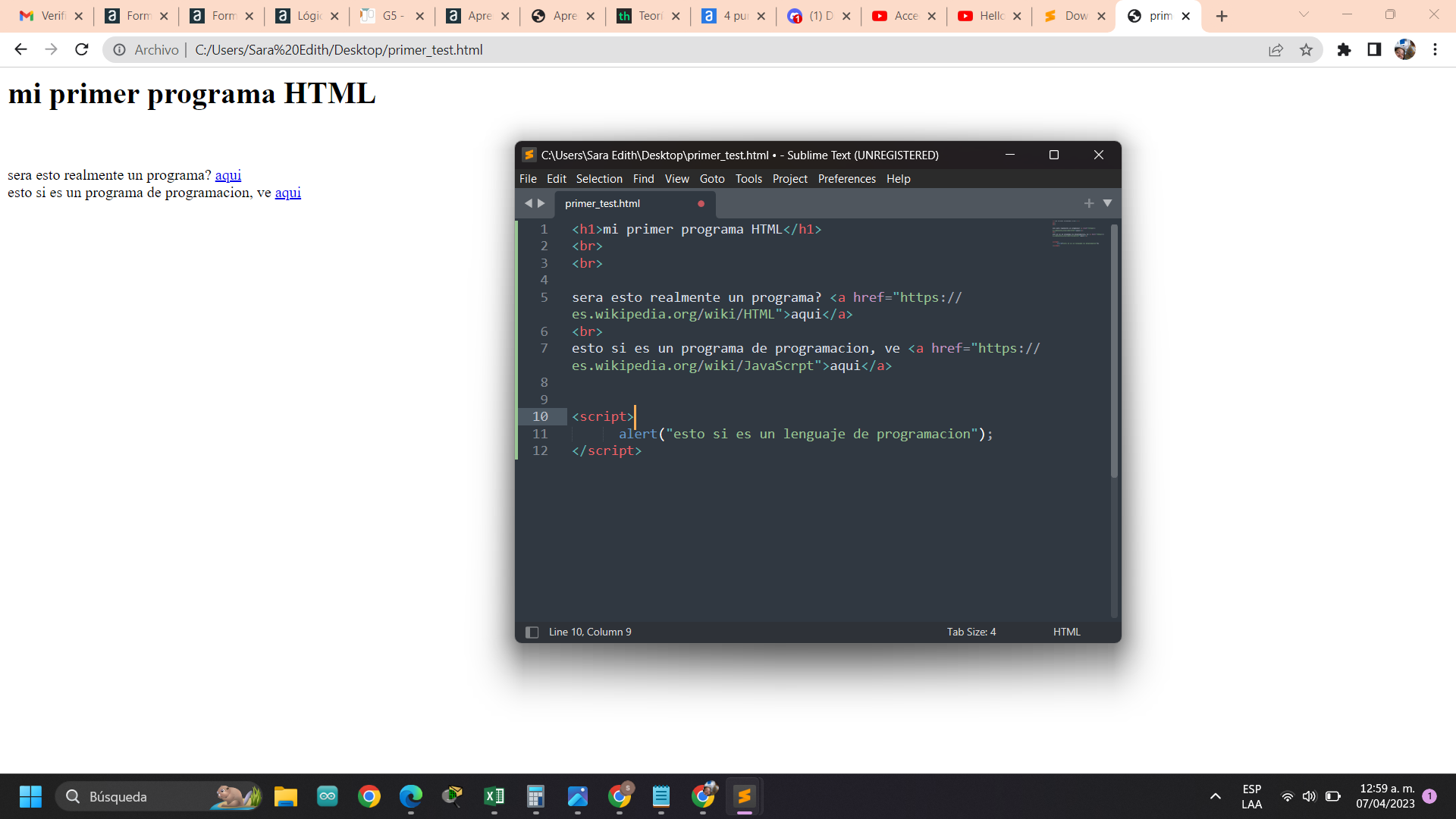Bookmark this page with the star icon

pyautogui.click(x=1306, y=50)
